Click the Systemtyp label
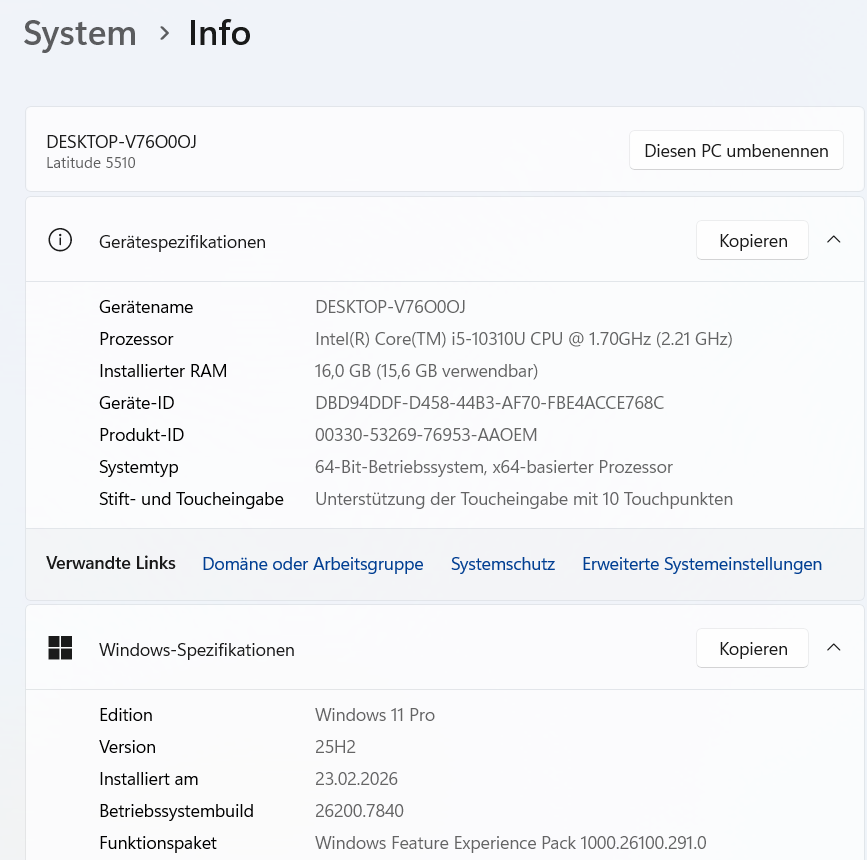 139,467
